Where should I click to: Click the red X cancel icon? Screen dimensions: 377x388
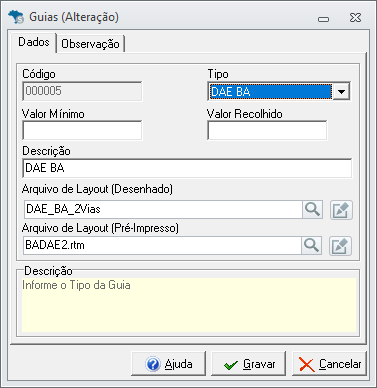coord(307,364)
